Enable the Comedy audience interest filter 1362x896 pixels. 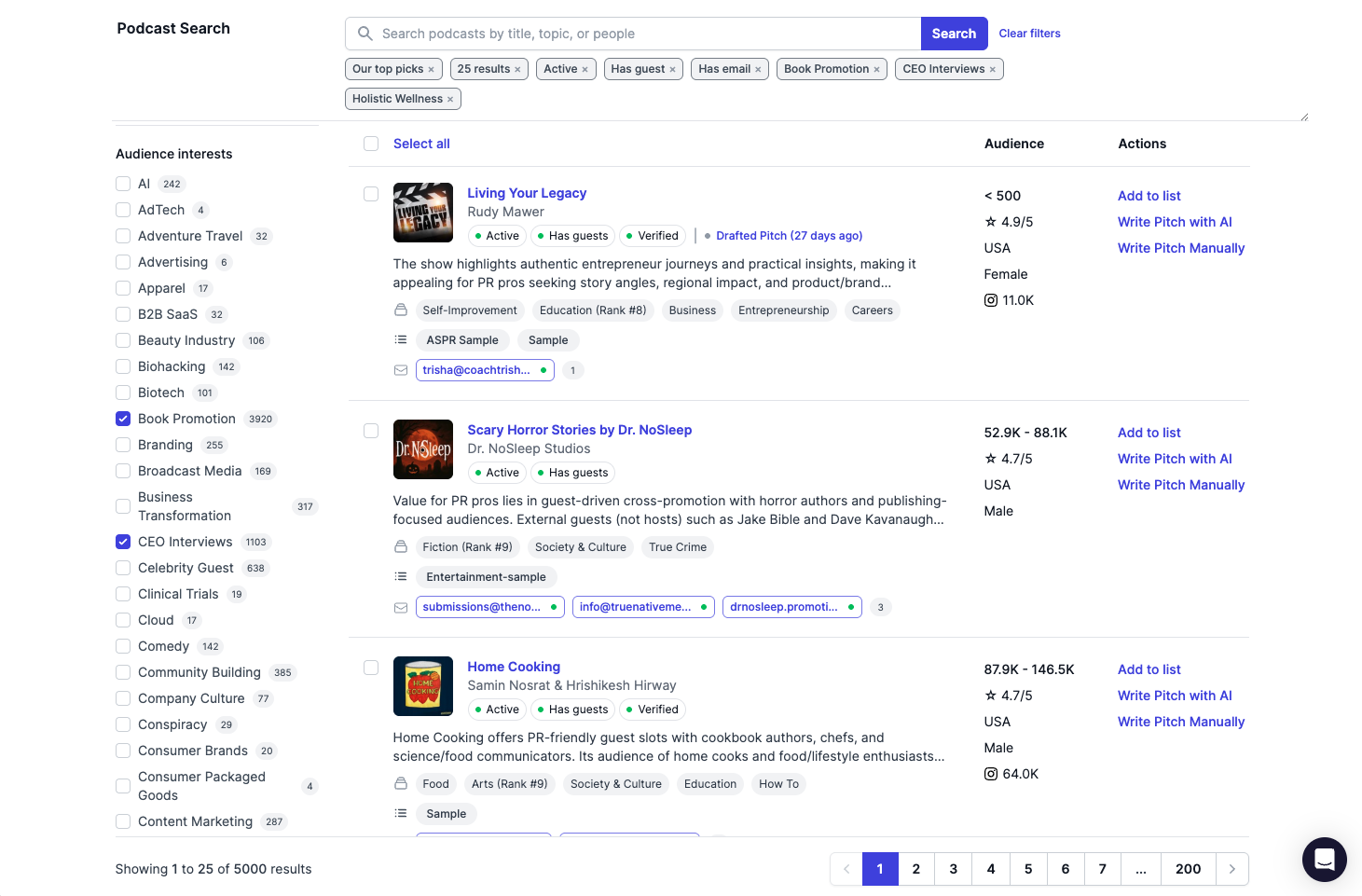[123, 646]
